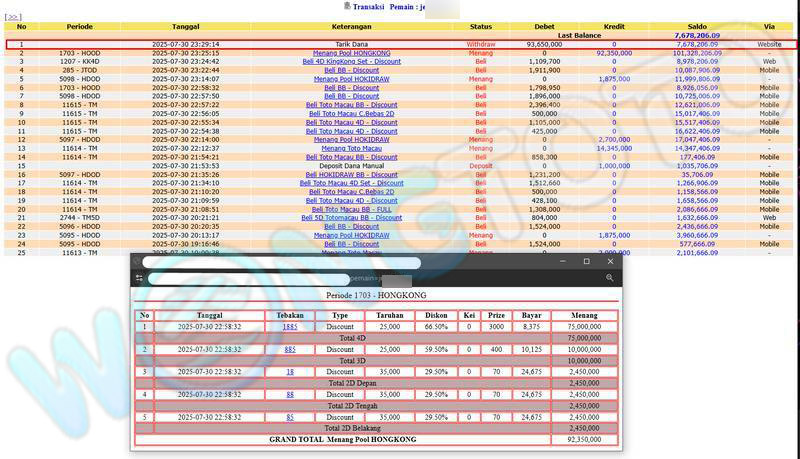Open Menang Pool HOKIDRAW in row 12

(x=352, y=139)
